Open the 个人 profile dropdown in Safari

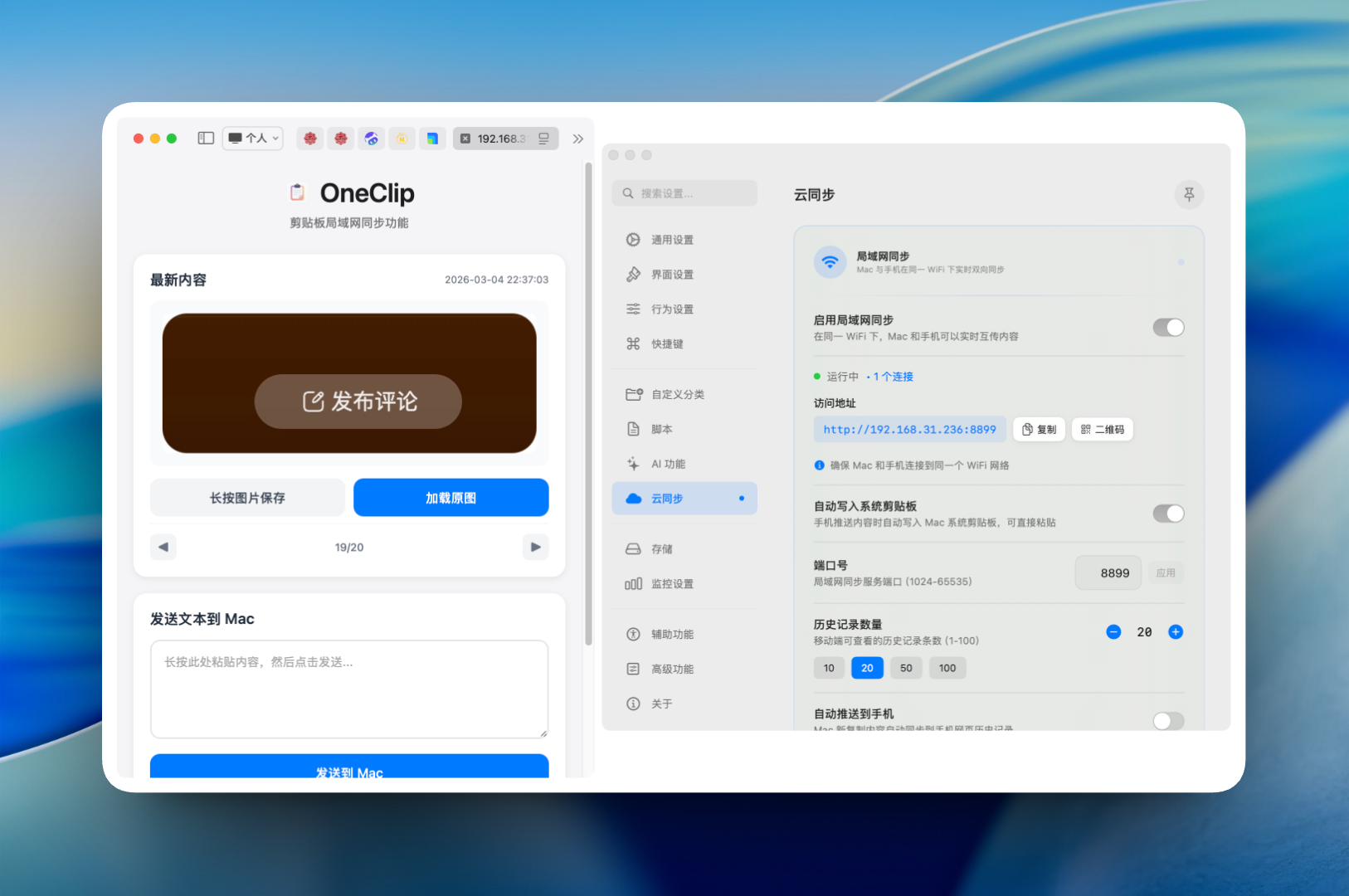252,138
